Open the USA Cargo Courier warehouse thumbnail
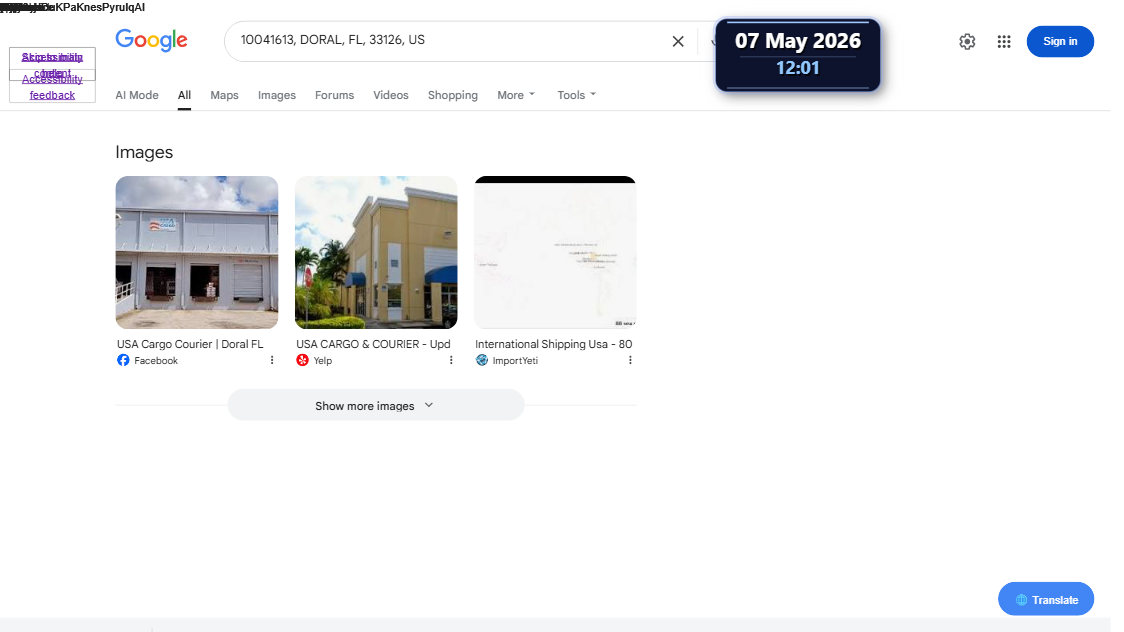 196,252
